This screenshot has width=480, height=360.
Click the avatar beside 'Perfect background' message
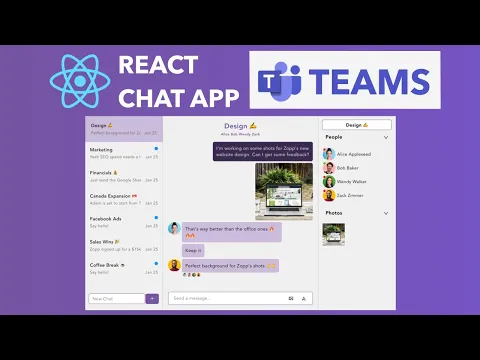coord(174,265)
